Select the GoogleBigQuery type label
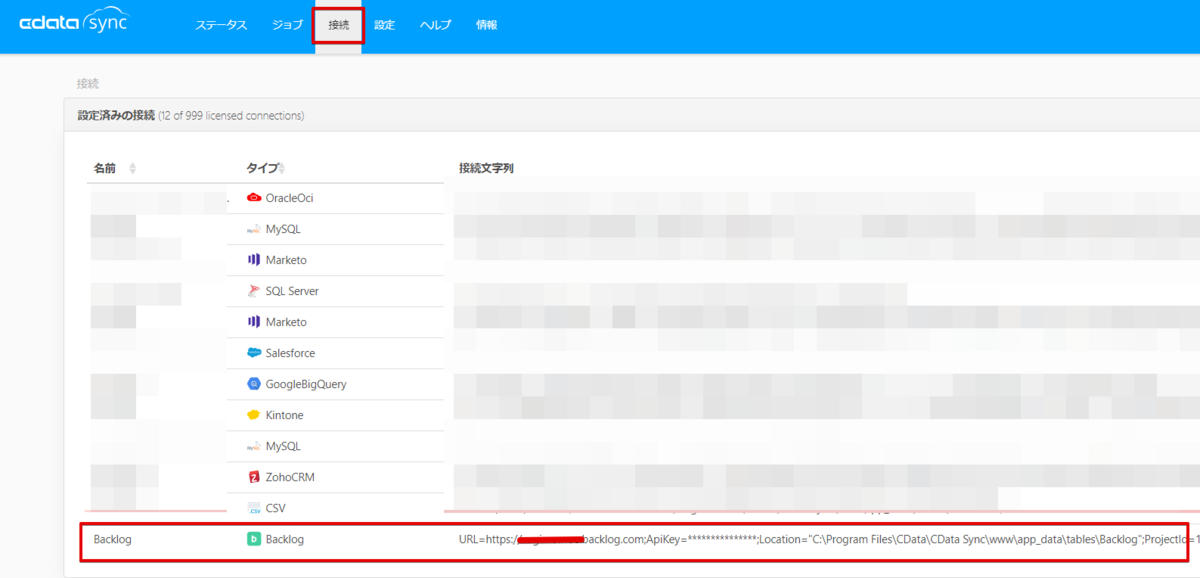 click(306, 384)
